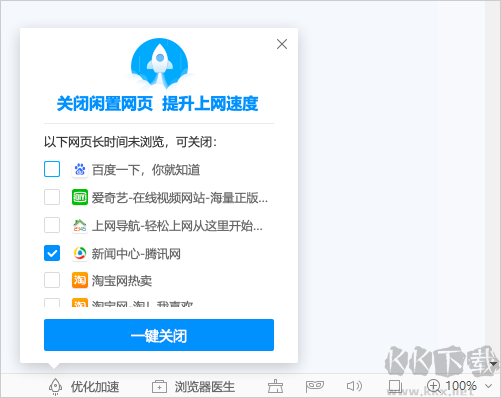
Task: Check the 爱奇艺 page checkbox
Action: tap(52, 197)
